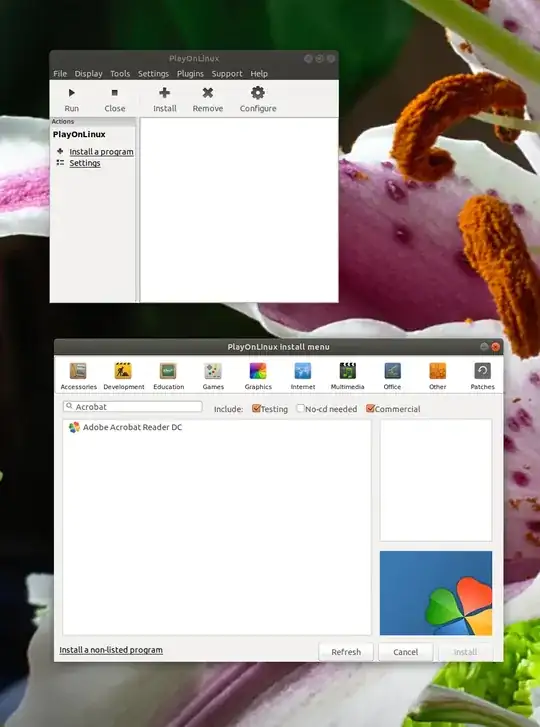The image size is (540, 727).
Task: Open the File menu
Action: pos(60,73)
